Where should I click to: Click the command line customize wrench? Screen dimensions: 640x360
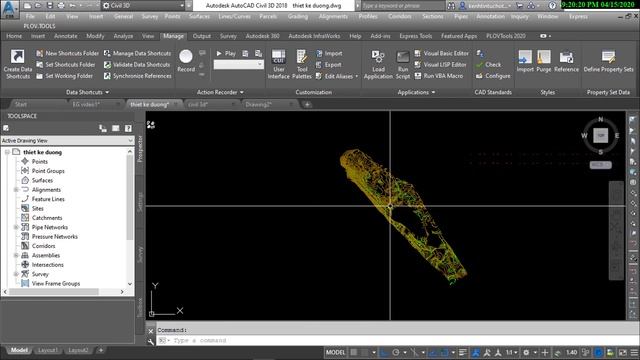(x=151, y=341)
